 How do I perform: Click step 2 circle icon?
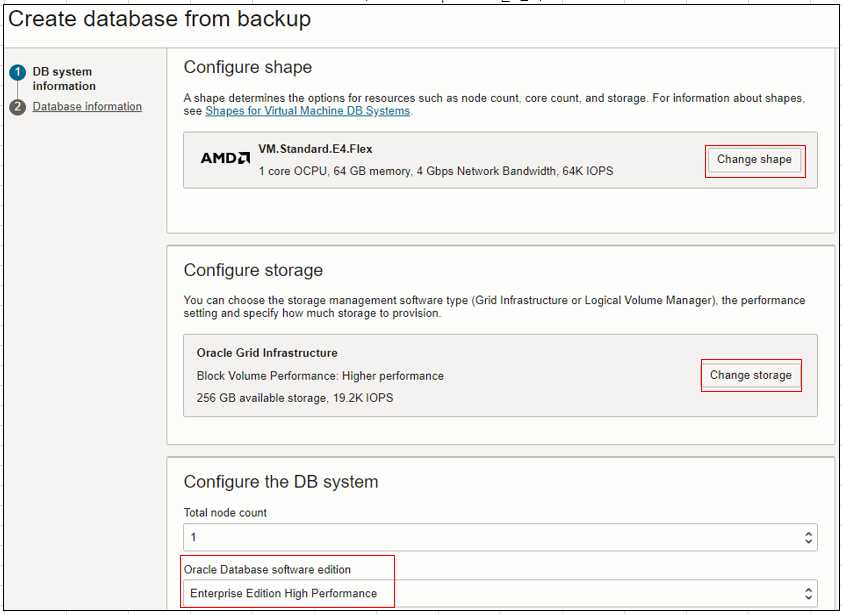(18, 107)
